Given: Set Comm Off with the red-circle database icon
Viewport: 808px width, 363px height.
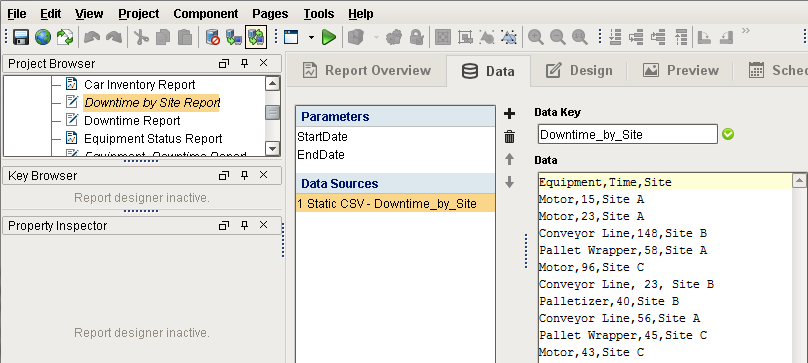Looking at the screenshot, I should (x=212, y=37).
